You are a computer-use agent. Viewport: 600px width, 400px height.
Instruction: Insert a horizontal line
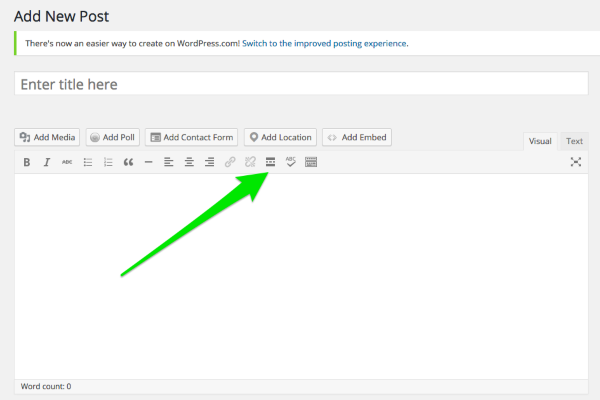coord(148,162)
